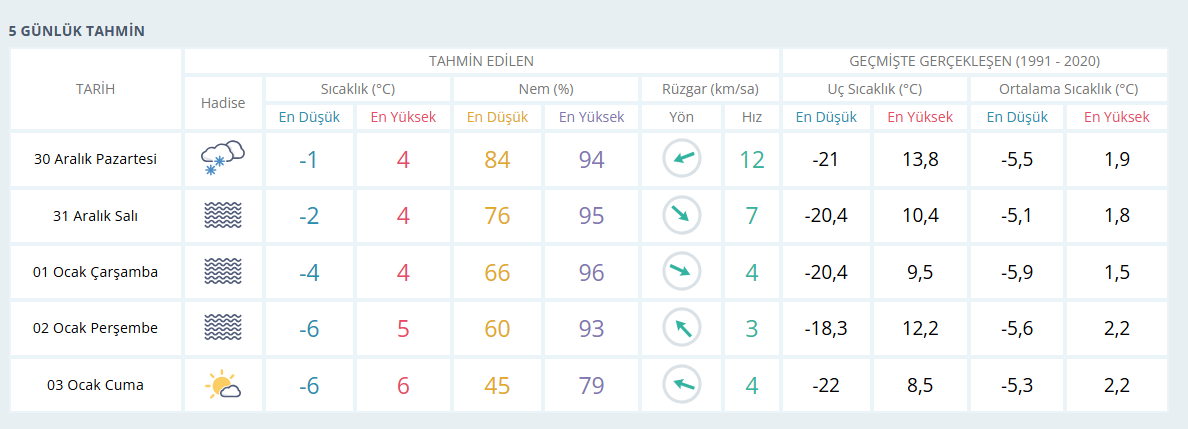Click the fog icon for 02 Ocak Perşembe
This screenshot has width=1188, height=429.
click(x=223, y=327)
